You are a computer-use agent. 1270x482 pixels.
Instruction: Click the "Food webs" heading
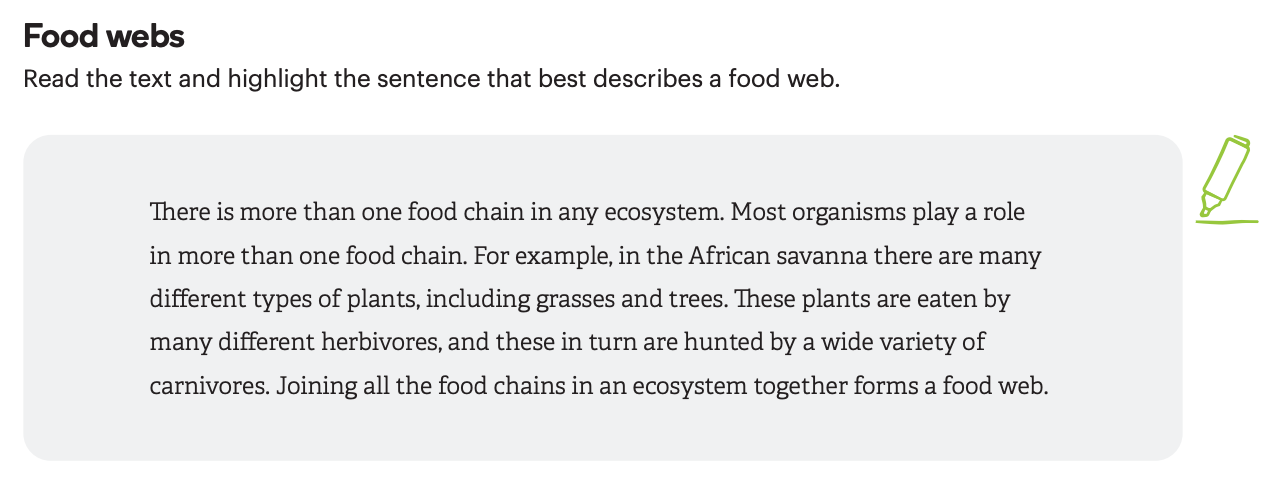(104, 37)
